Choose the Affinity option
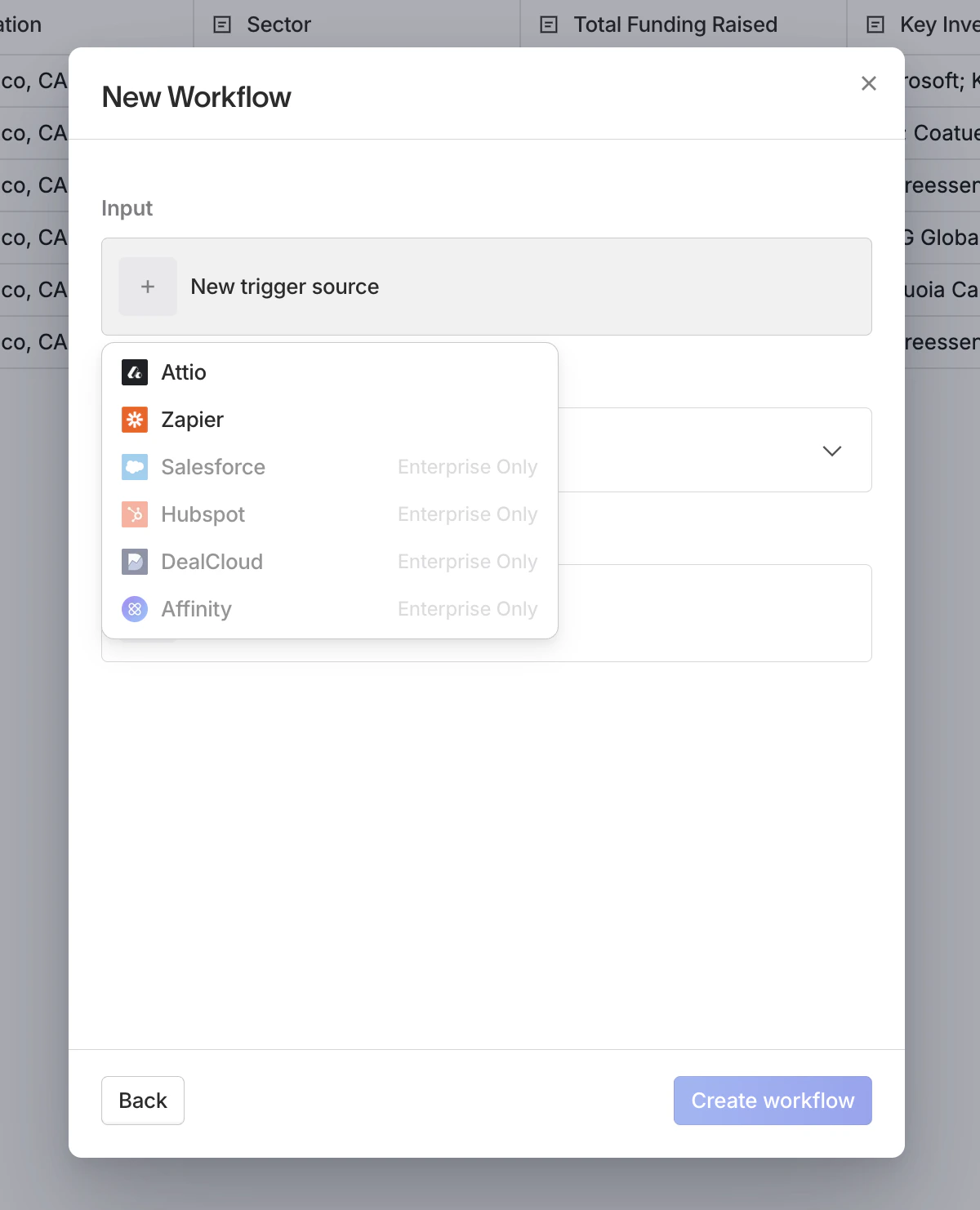This screenshot has height=1210, width=980. click(x=330, y=609)
